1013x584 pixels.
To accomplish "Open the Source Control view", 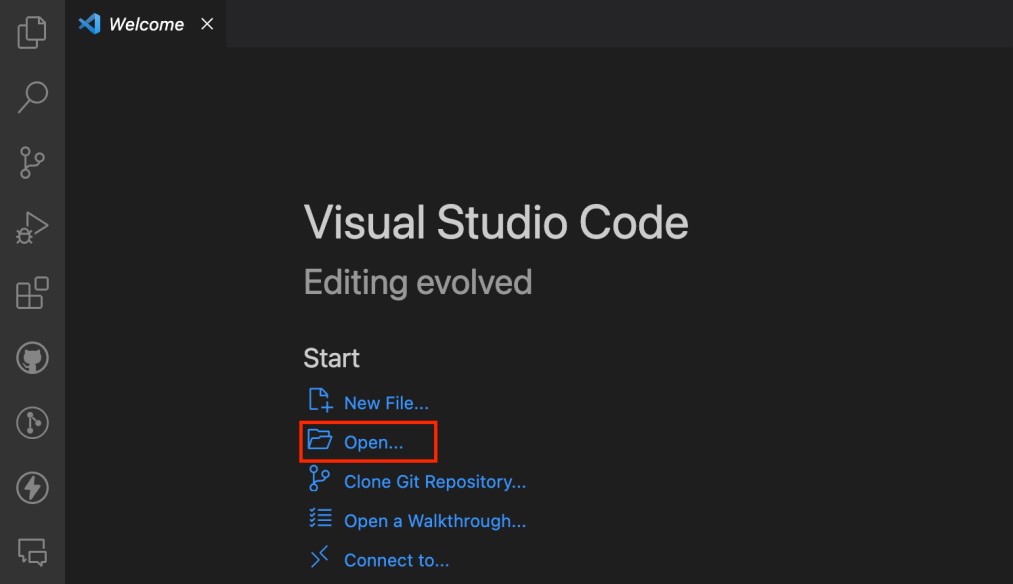I will [x=32, y=162].
